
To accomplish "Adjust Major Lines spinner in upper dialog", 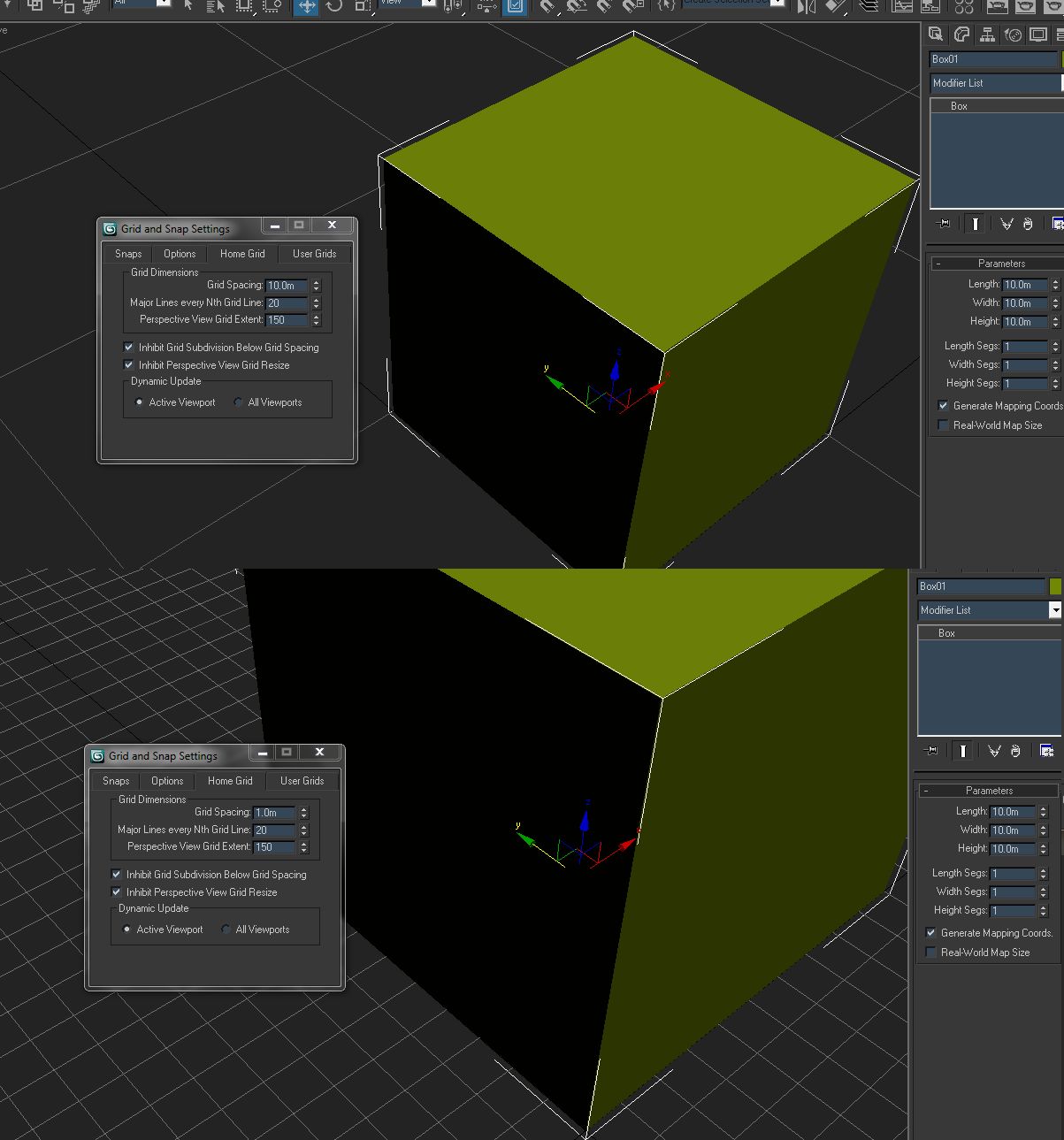I will coord(316,302).
